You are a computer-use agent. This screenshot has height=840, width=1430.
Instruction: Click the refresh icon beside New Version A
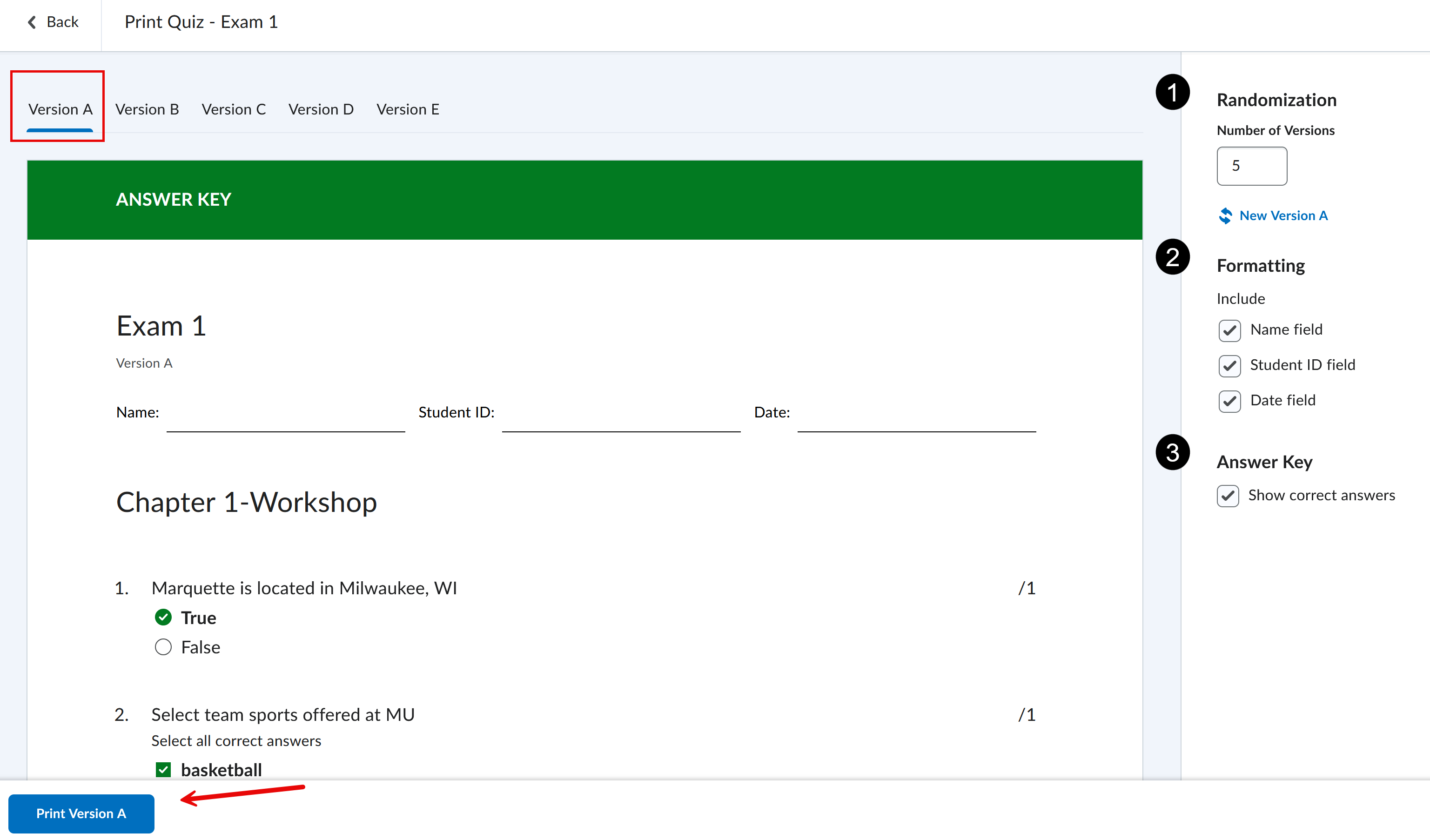click(1225, 215)
